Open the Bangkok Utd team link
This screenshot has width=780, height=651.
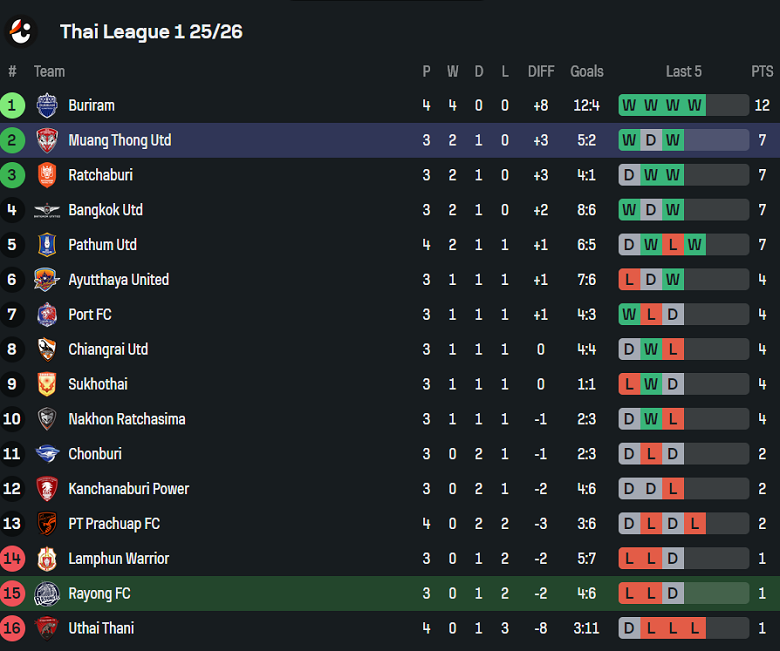pos(105,210)
